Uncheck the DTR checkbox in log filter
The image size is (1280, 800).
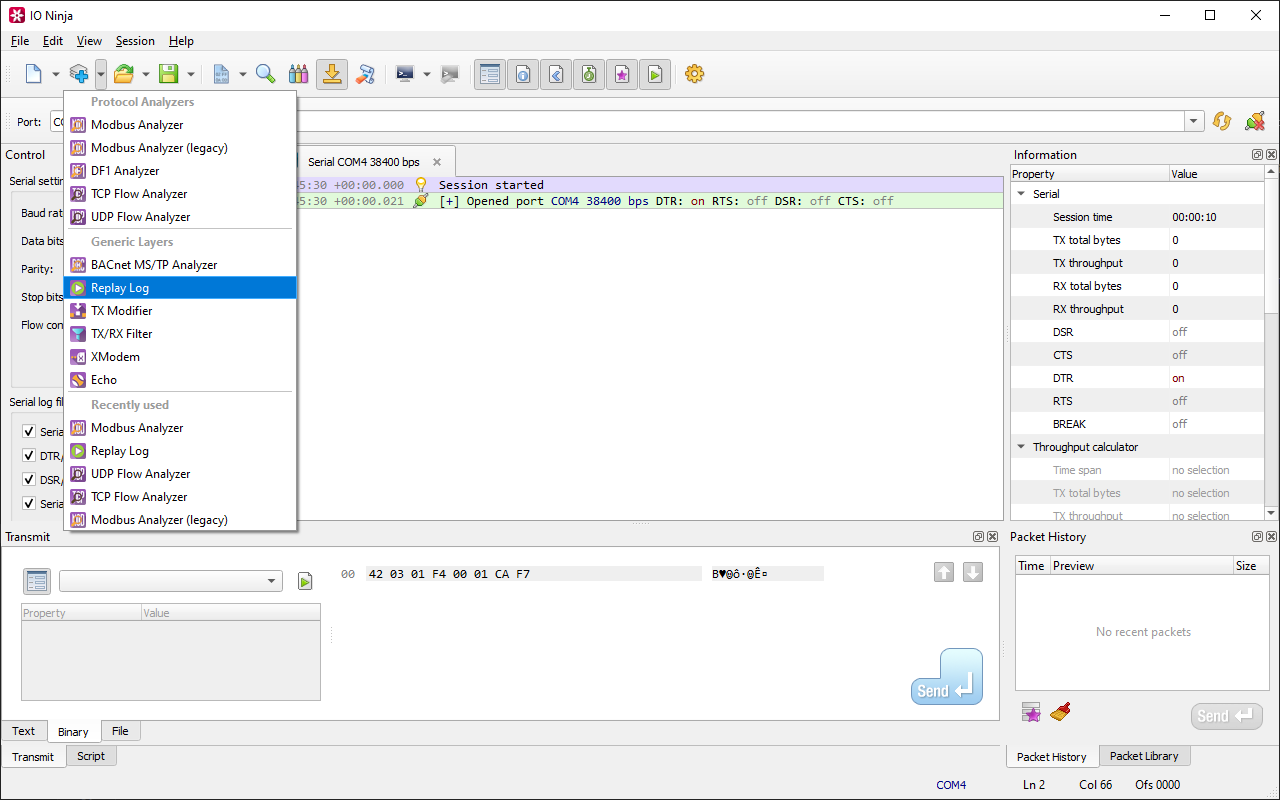coord(29,456)
